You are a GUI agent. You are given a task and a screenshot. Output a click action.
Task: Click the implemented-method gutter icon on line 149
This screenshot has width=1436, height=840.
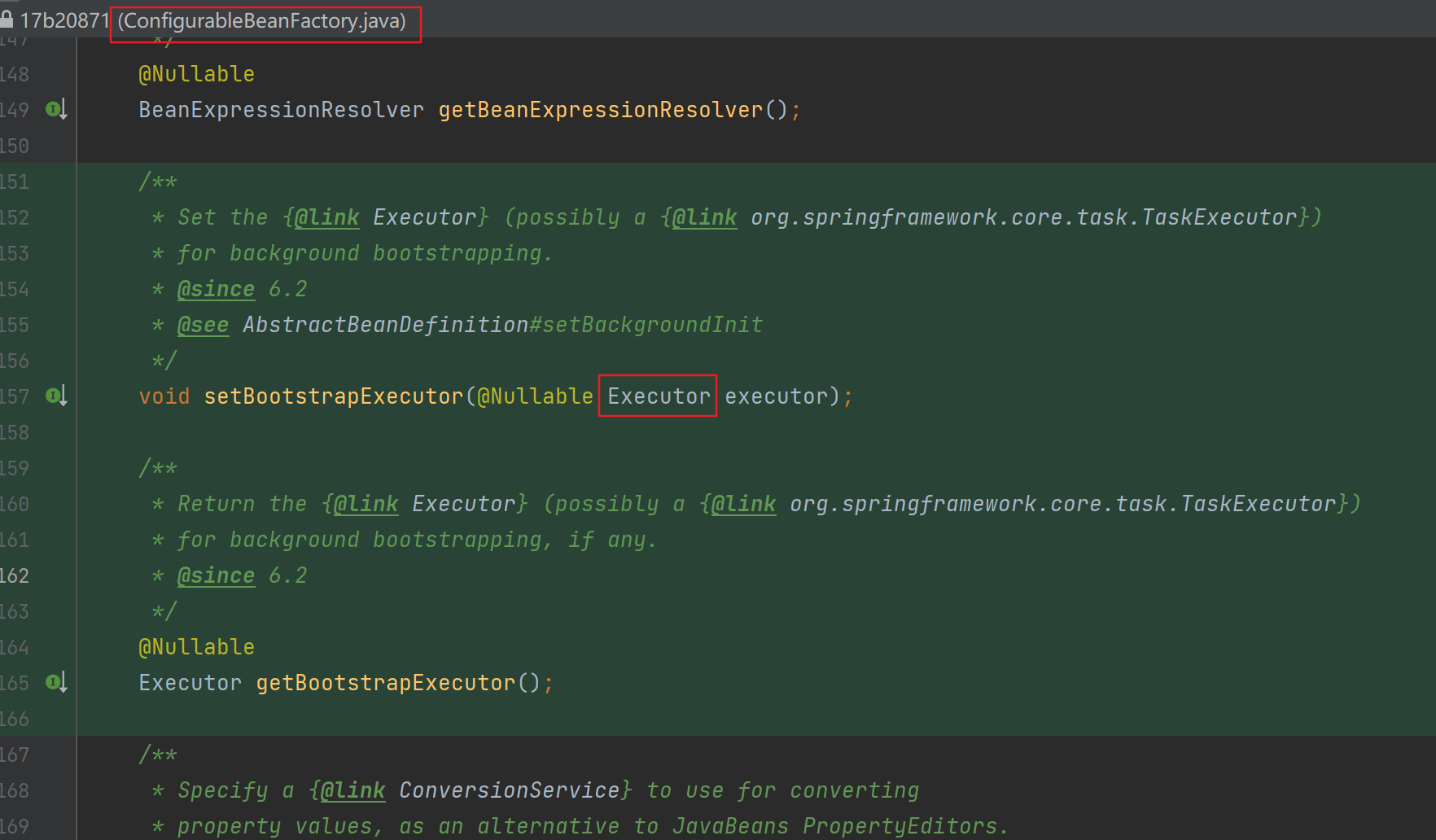coord(56,109)
